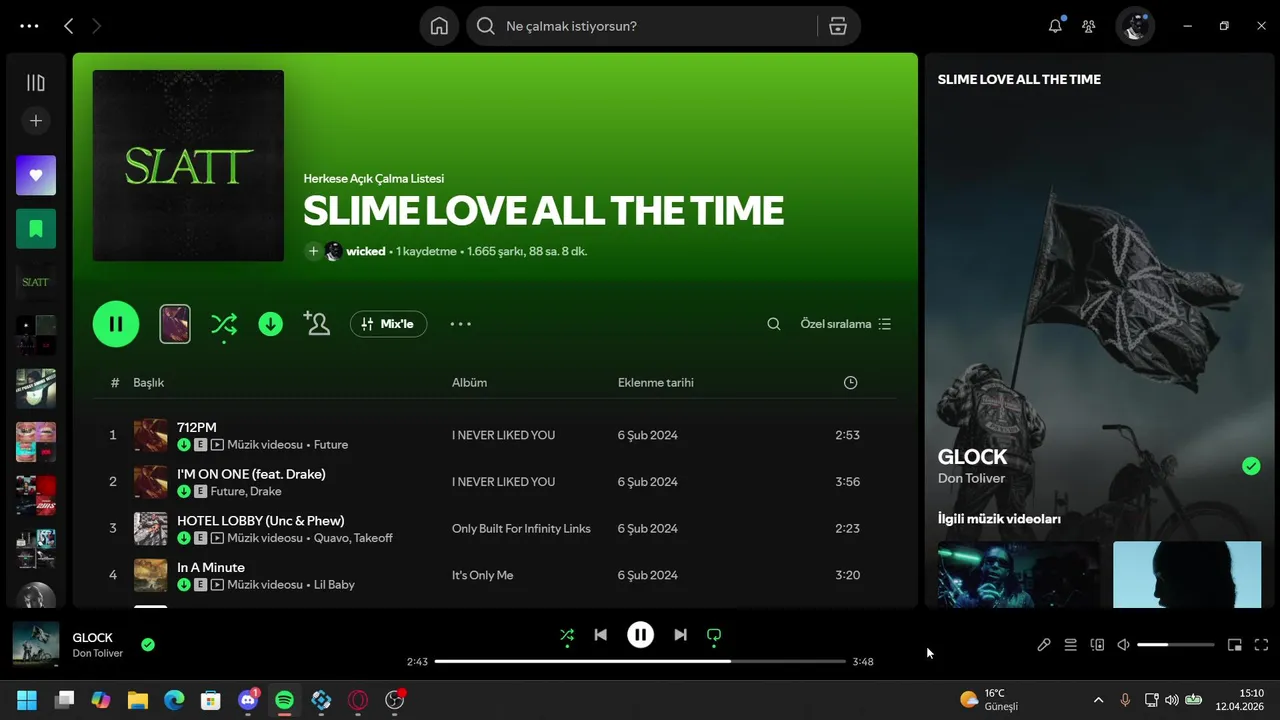This screenshot has height=720, width=1280.
Task: Open the Windows Start menu
Action: coord(27,700)
